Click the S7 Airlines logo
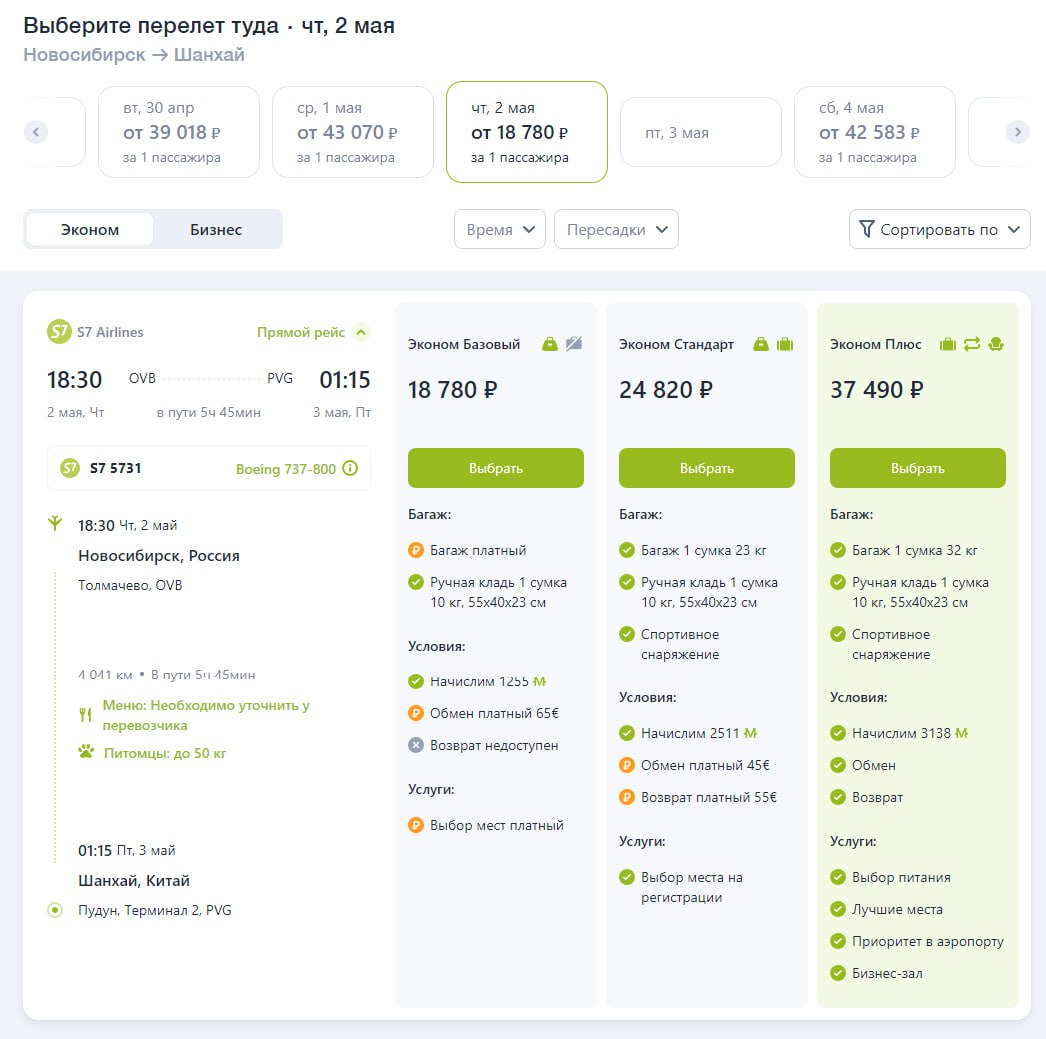This screenshot has width=1046, height=1039. [x=60, y=331]
